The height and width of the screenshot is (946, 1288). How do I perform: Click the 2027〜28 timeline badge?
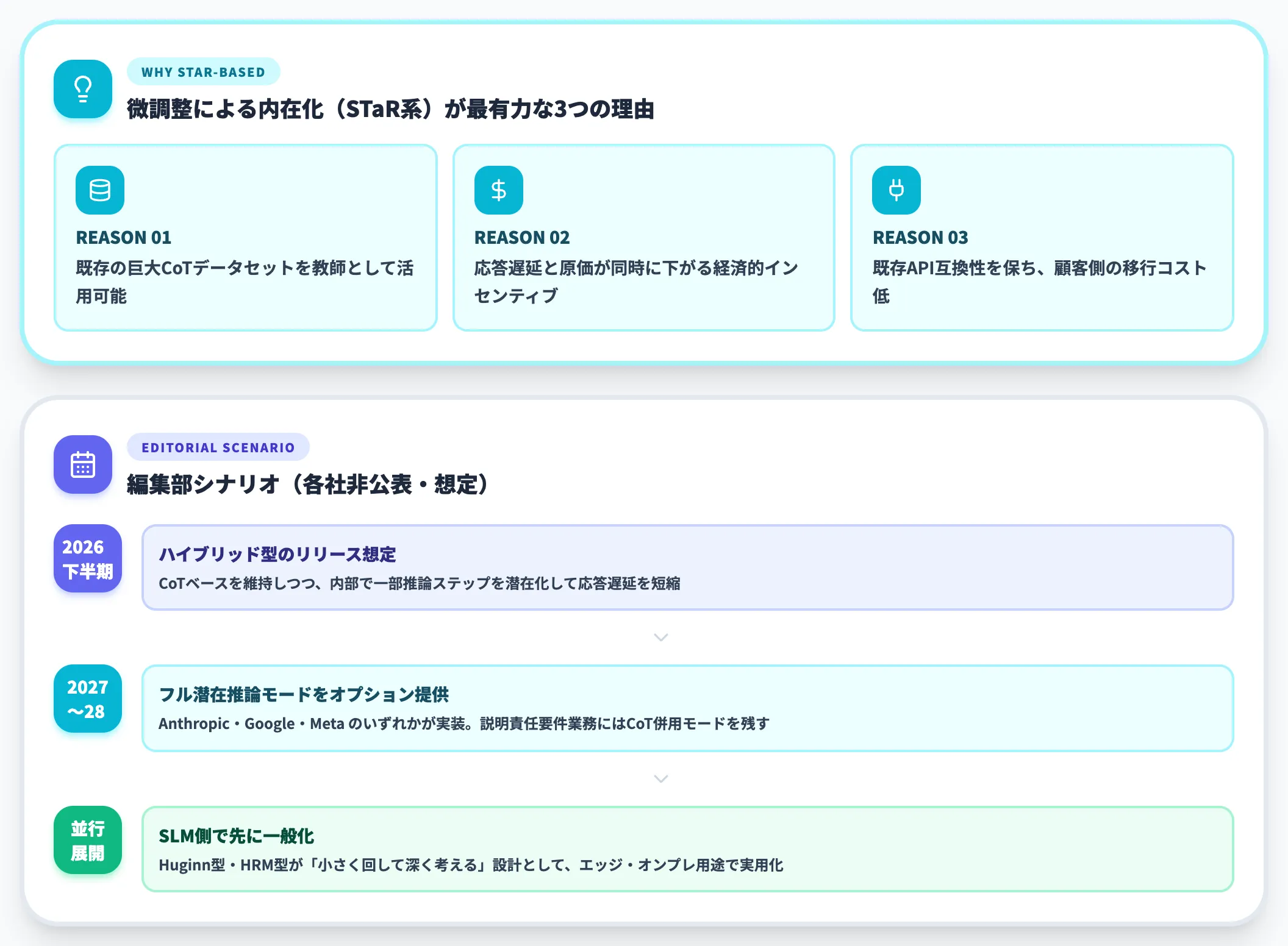pyautogui.click(x=88, y=699)
